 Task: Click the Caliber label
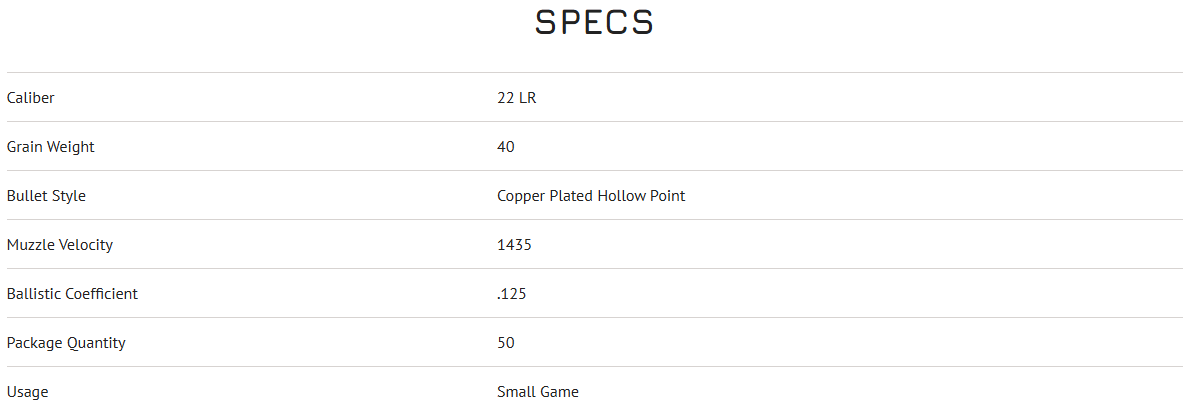point(30,98)
